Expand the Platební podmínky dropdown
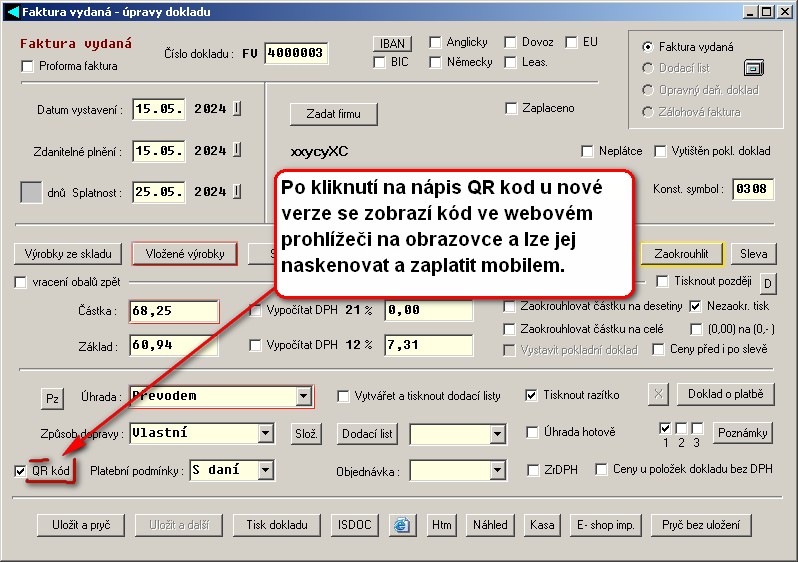 pos(264,470)
